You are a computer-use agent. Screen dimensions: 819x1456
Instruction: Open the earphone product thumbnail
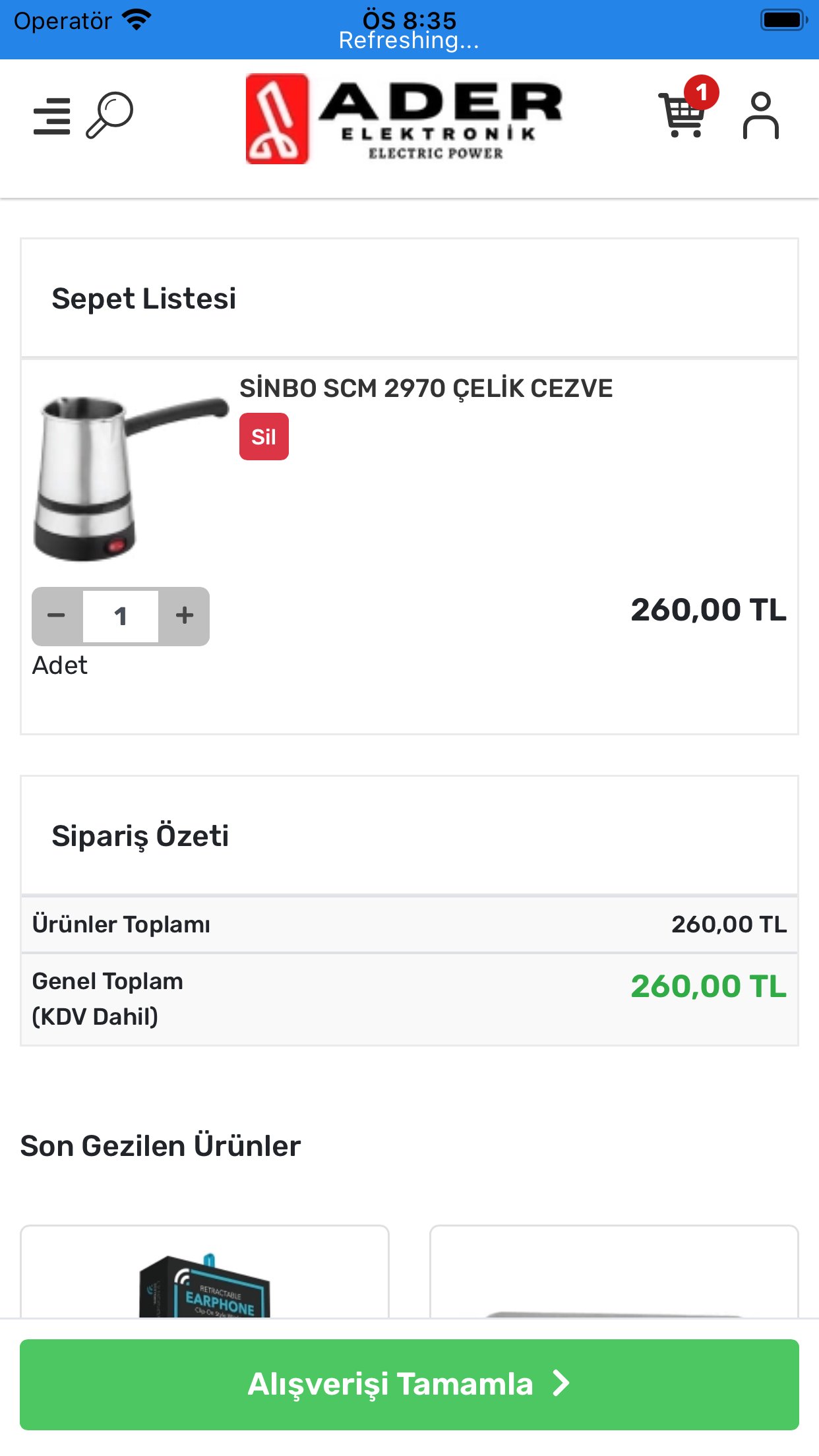[x=205, y=1285]
